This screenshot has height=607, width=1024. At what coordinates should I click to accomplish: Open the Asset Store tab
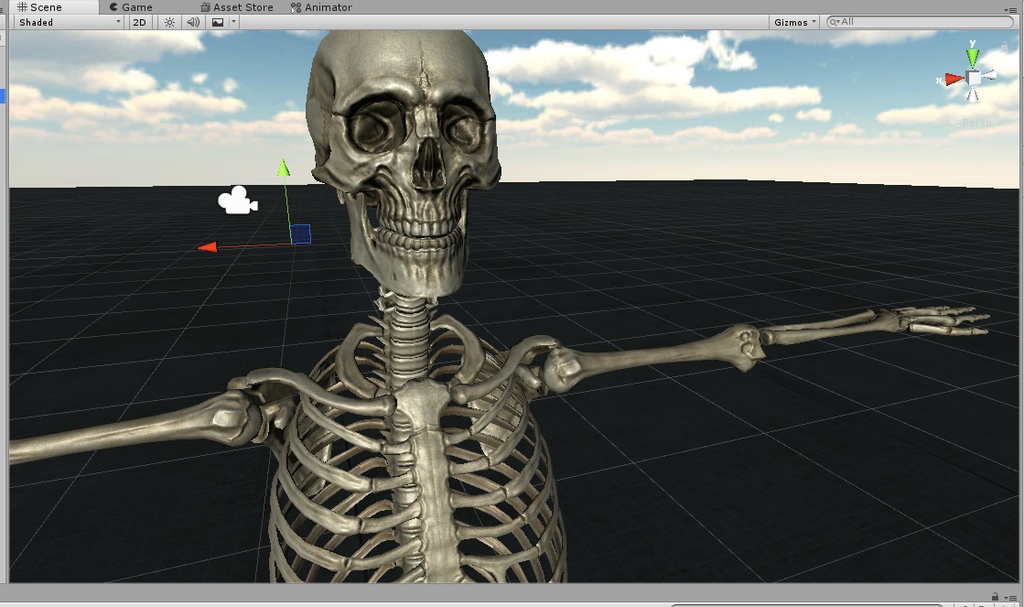[237, 7]
